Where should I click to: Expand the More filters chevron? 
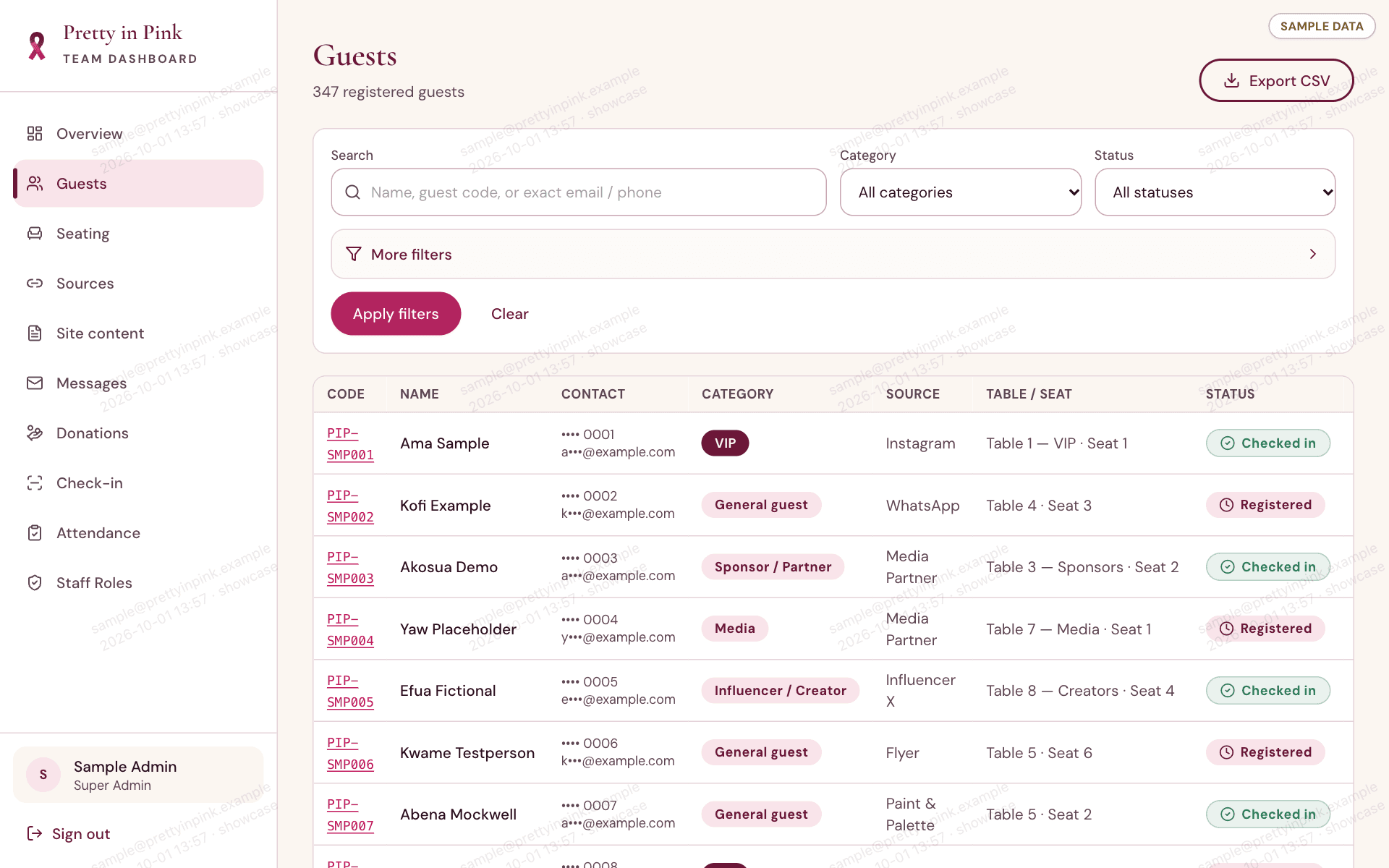pos(1312,254)
